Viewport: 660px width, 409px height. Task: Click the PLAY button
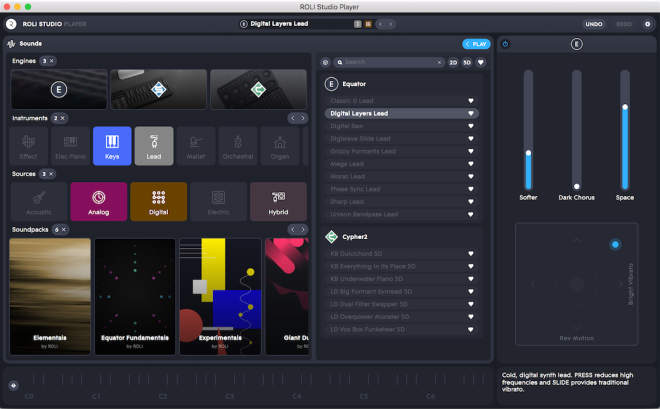tap(476, 44)
